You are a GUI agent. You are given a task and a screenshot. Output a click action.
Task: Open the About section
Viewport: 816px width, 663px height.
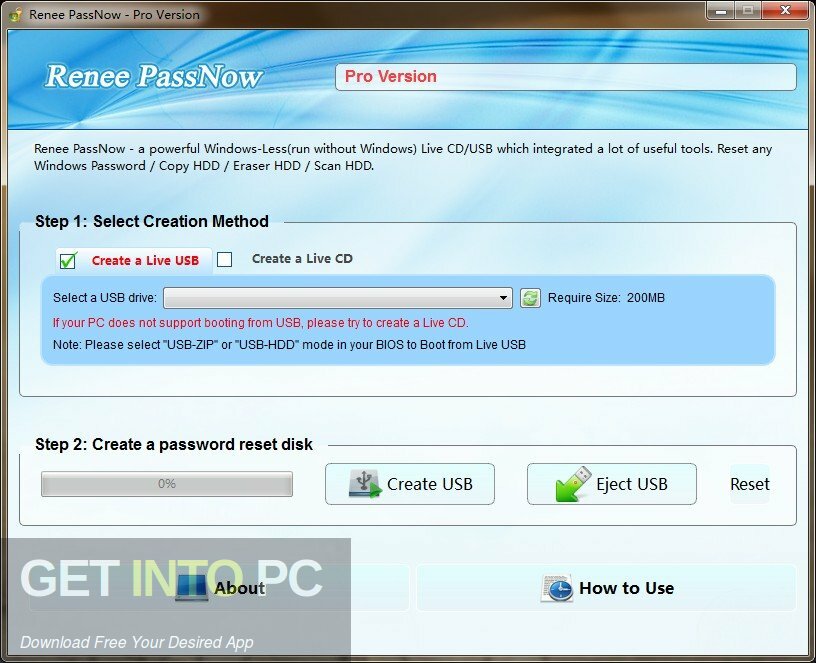[x=219, y=588]
